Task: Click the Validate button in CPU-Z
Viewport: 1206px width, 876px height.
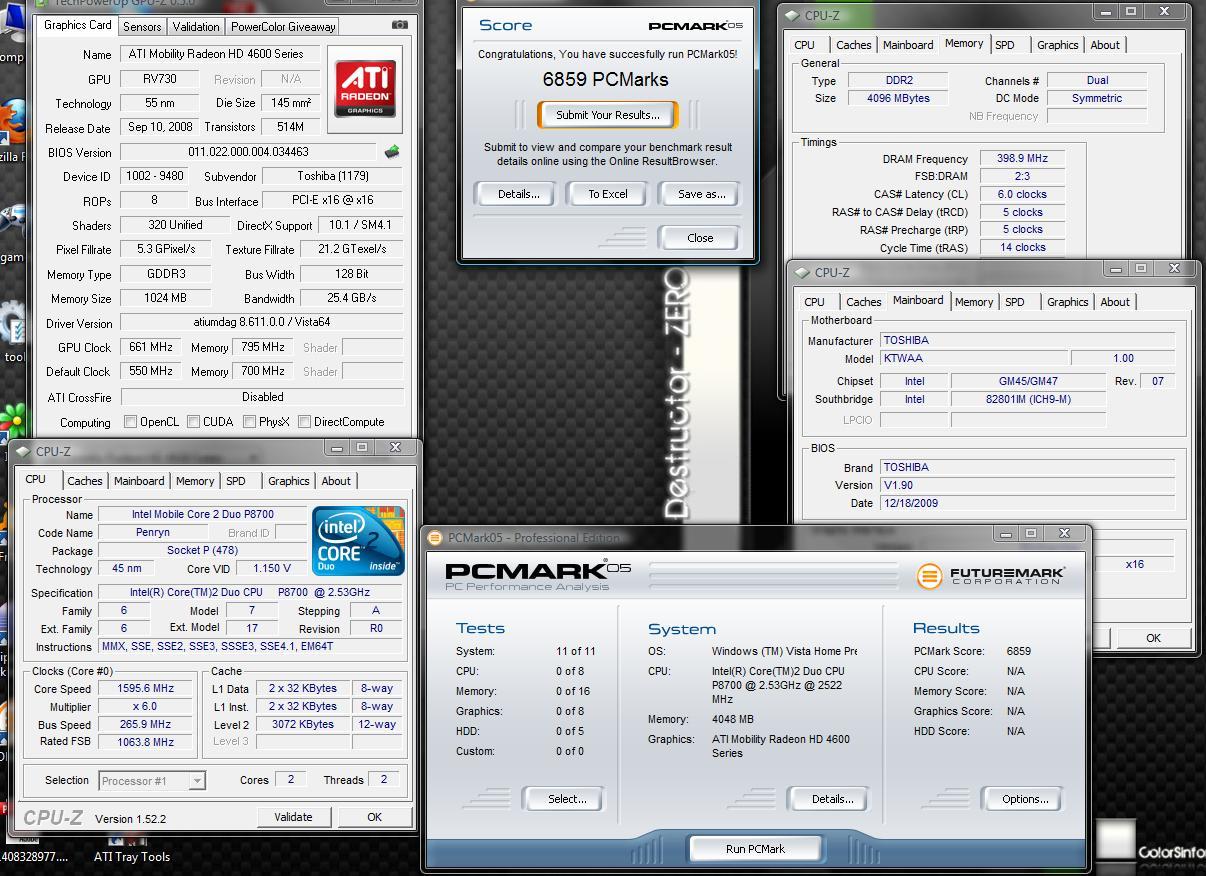Action: pyautogui.click(x=293, y=817)
